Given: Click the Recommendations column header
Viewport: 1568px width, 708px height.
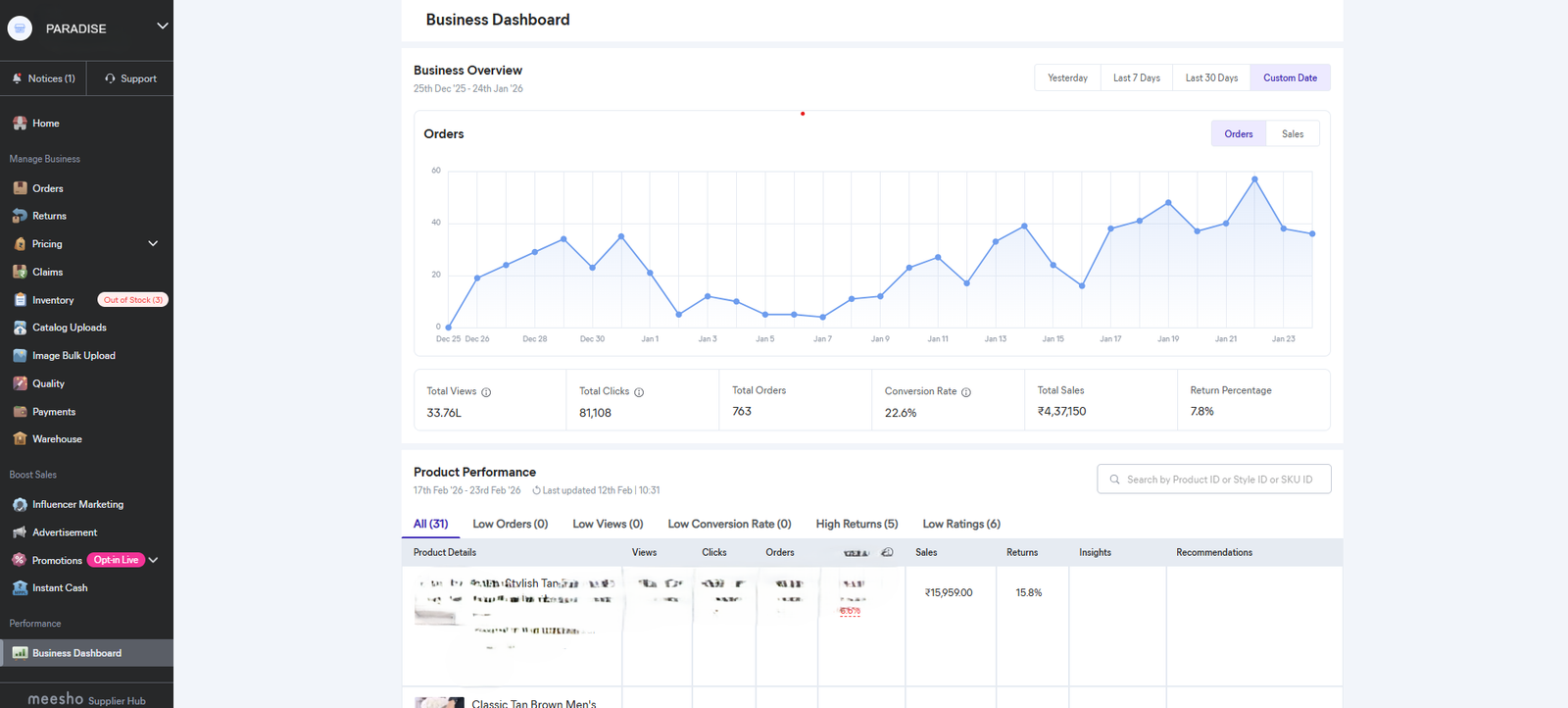Looking at the screenshot, I should (x=1214, y=552).
